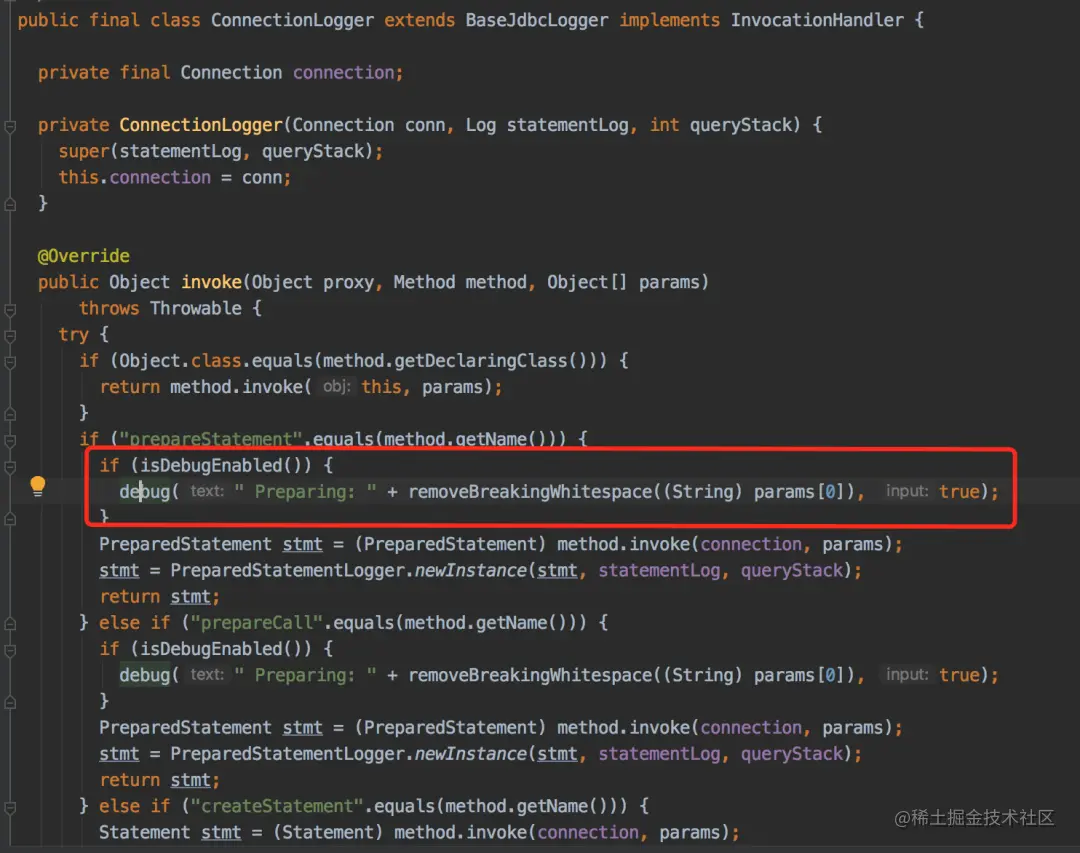Click 'Method method' parameter in invoke signature
This screenshot has width=1080, height=853.
click(459, 282)
